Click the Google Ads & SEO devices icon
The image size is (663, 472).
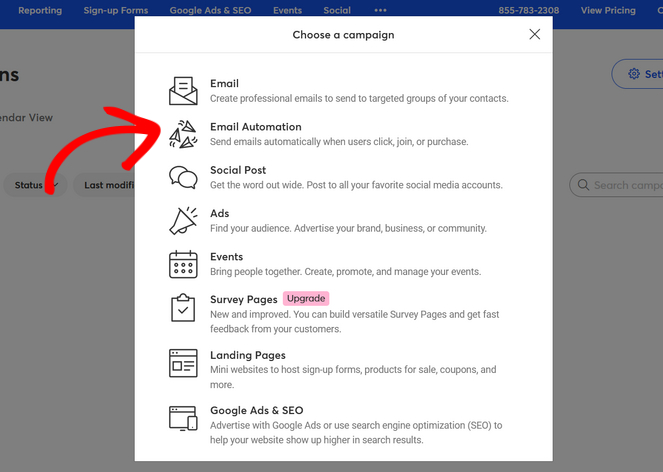[x=183, y=418]
